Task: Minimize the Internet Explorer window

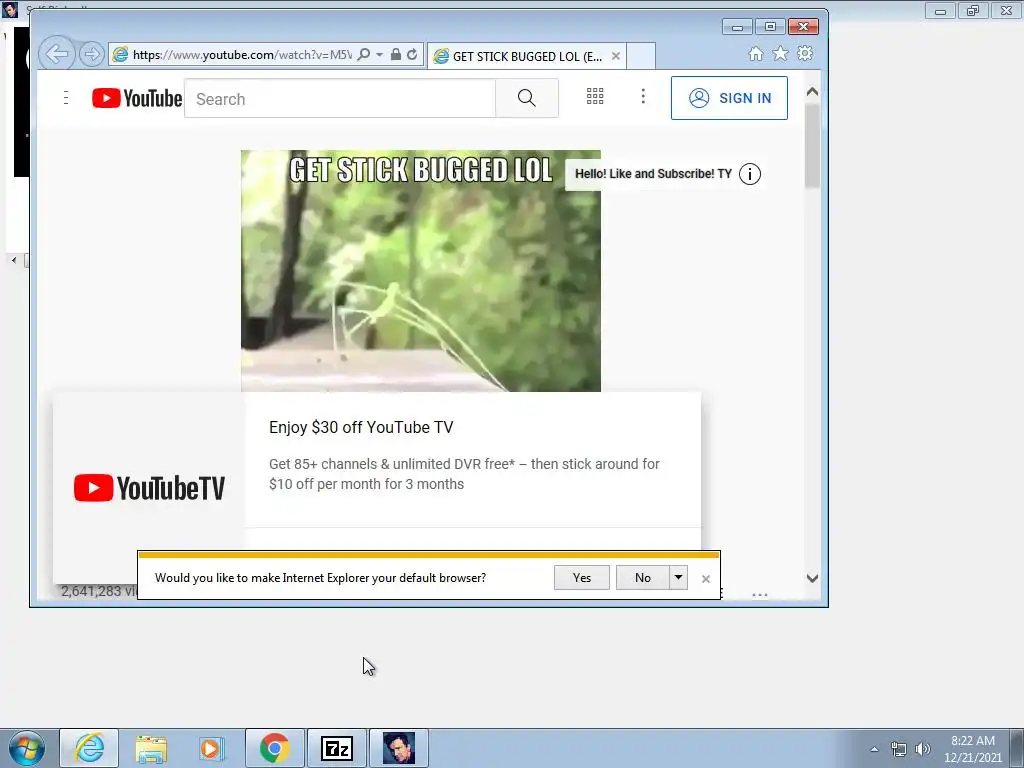Action: click(737, 27)
